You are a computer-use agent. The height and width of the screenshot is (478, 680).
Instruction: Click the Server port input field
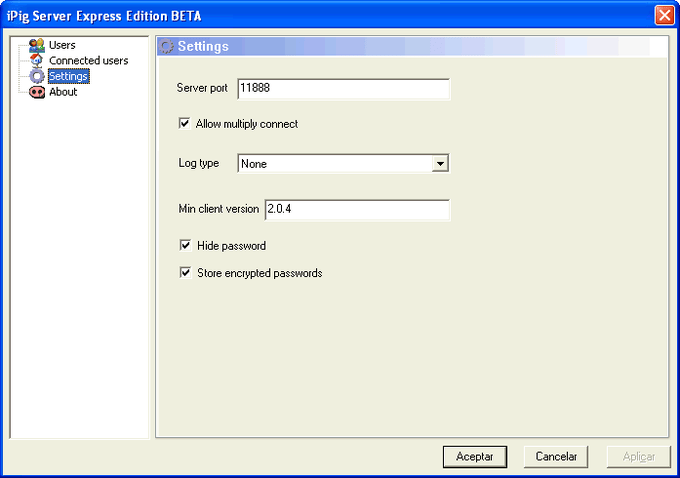[x=344, y=89]
